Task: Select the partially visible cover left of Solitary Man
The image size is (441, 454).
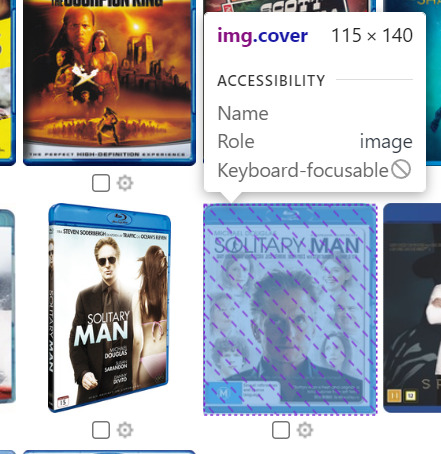Action: coord(7,307)
